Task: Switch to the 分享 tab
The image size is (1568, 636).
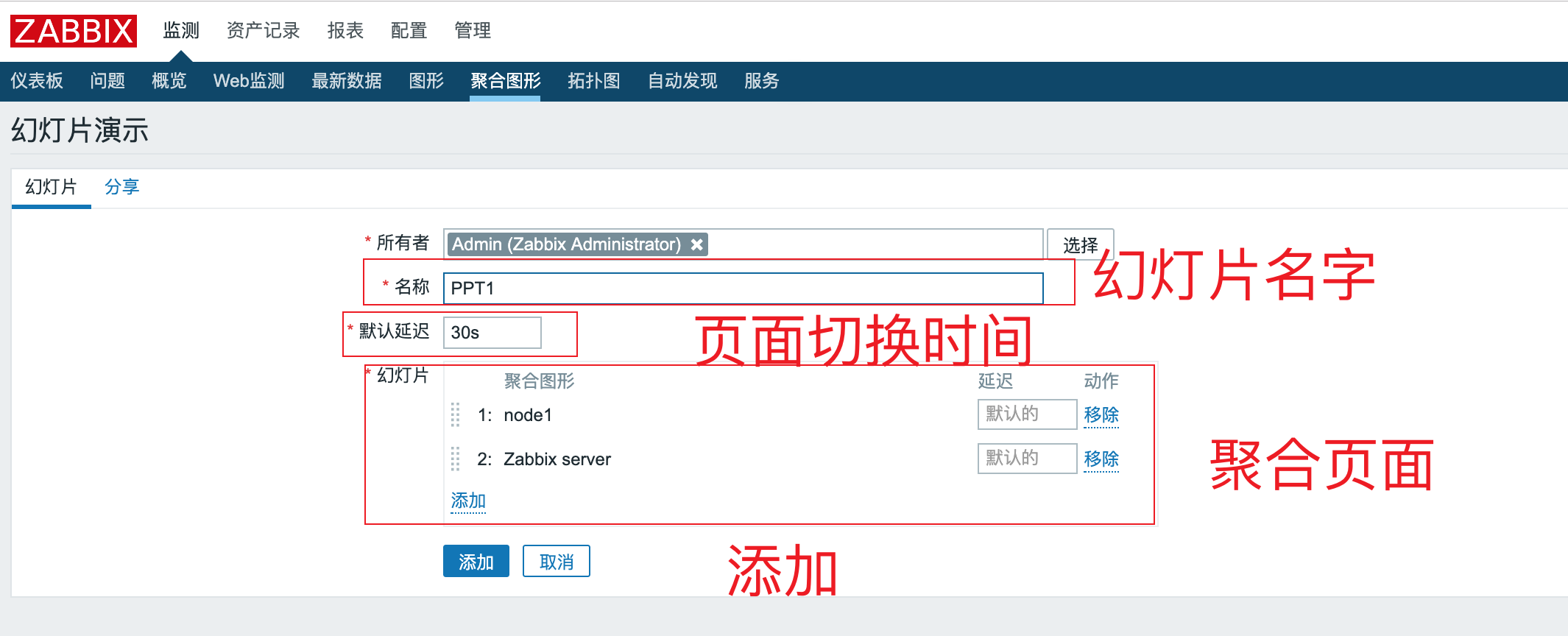Action: click(121, 187)
